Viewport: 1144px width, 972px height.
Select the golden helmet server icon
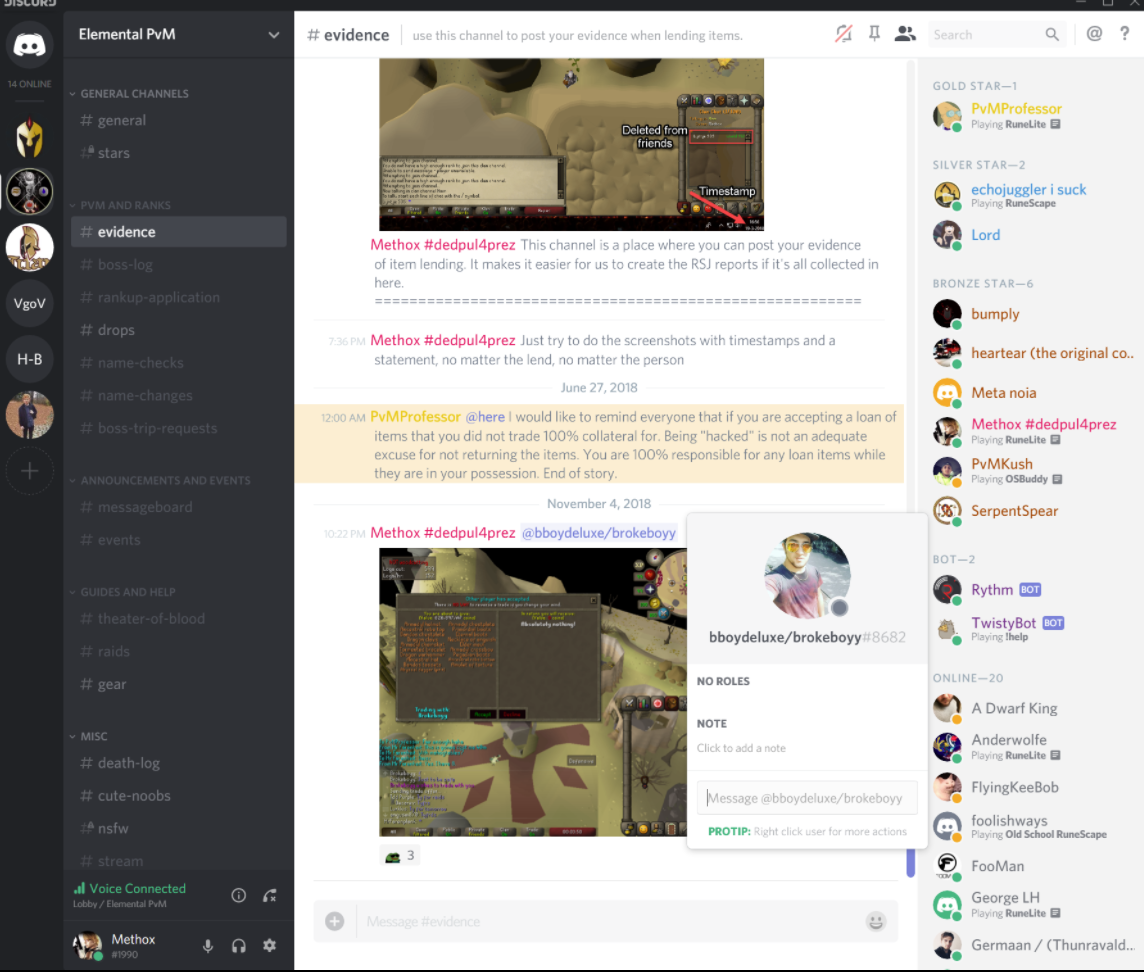29,137
